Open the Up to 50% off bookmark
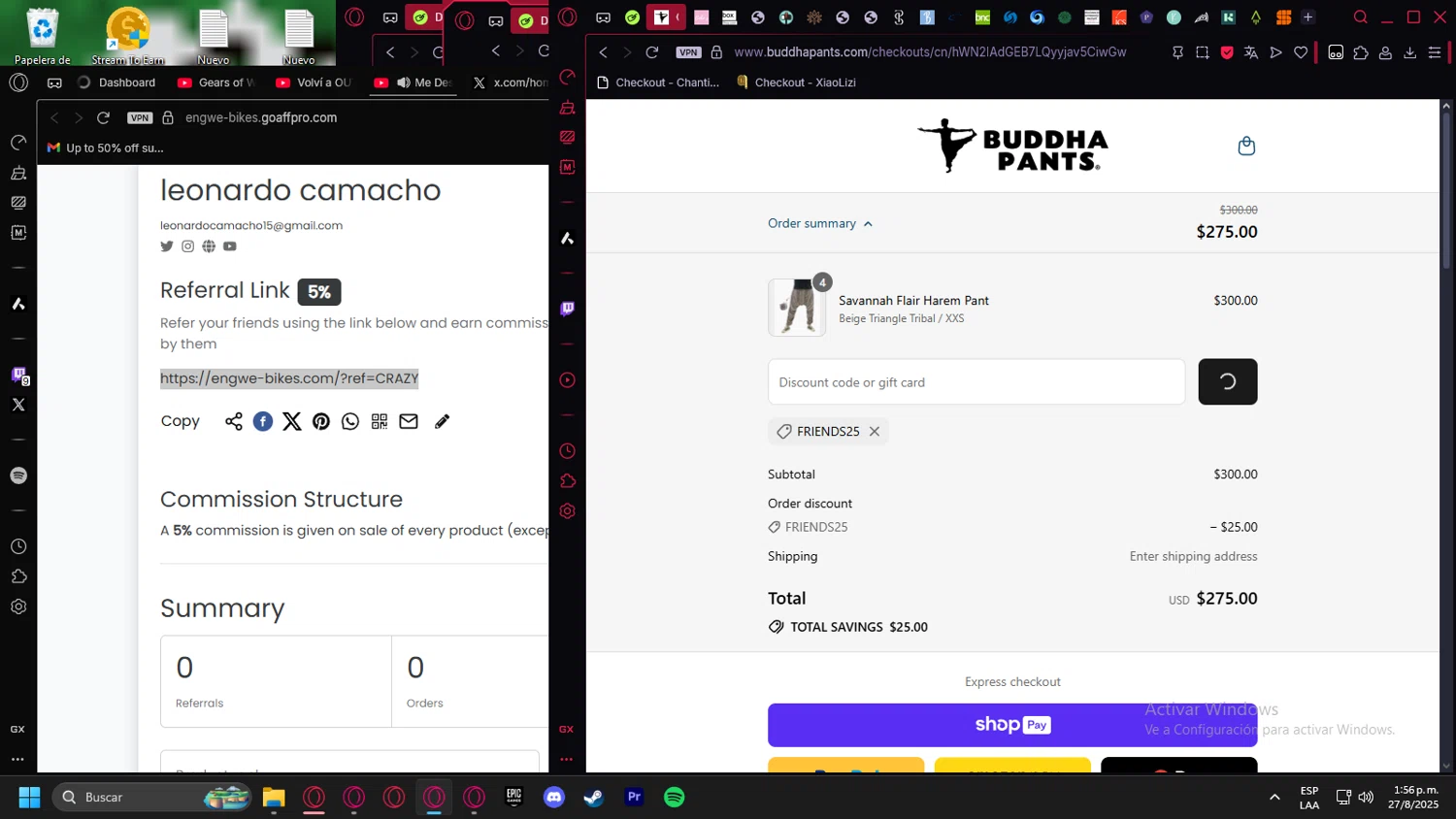Image resolution: width=1456 pixels, height=819 pixels. pos(106,147)
